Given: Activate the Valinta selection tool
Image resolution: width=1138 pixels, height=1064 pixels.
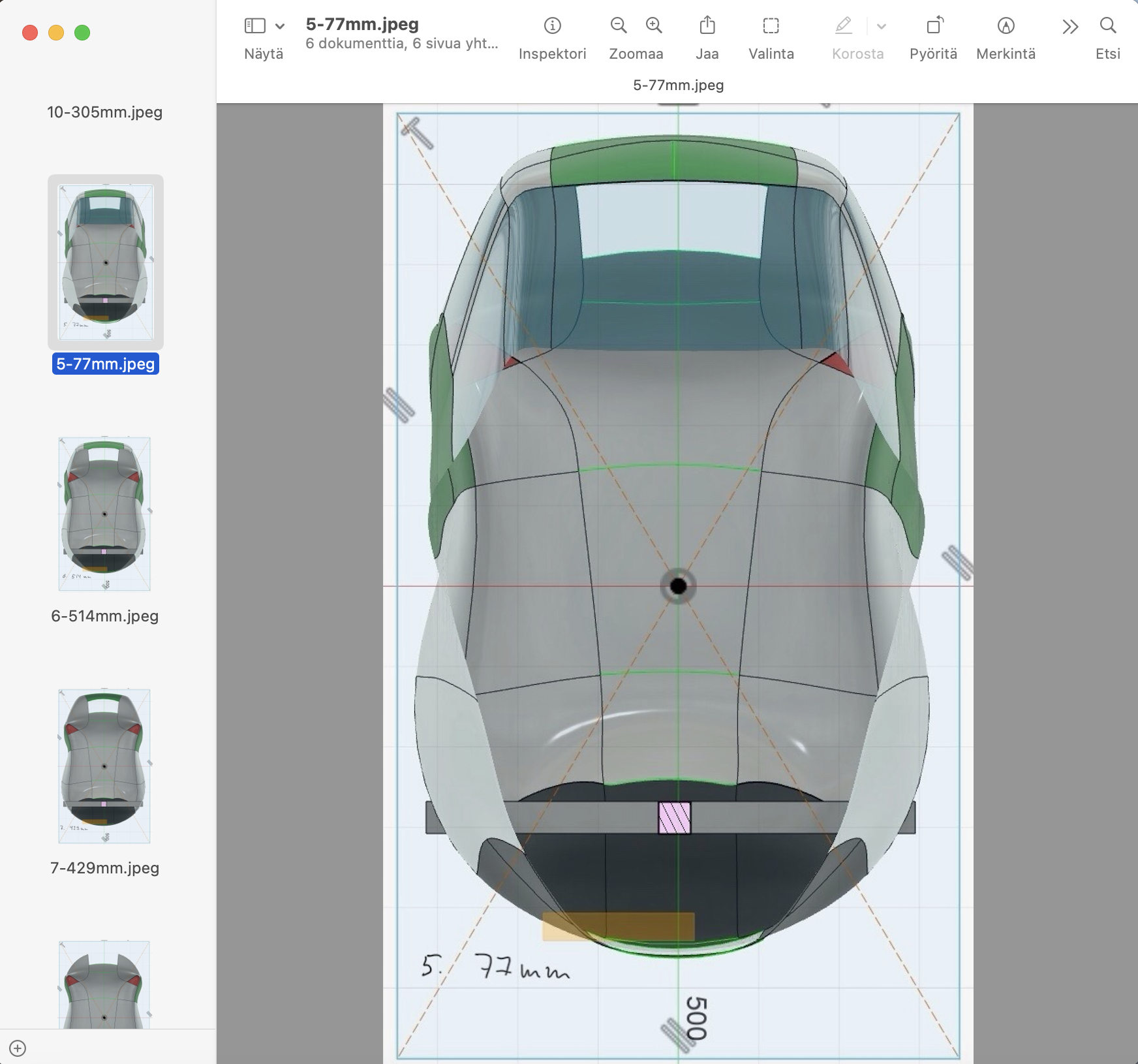Looking at the screenshot, I should click(x=771, y=26).
